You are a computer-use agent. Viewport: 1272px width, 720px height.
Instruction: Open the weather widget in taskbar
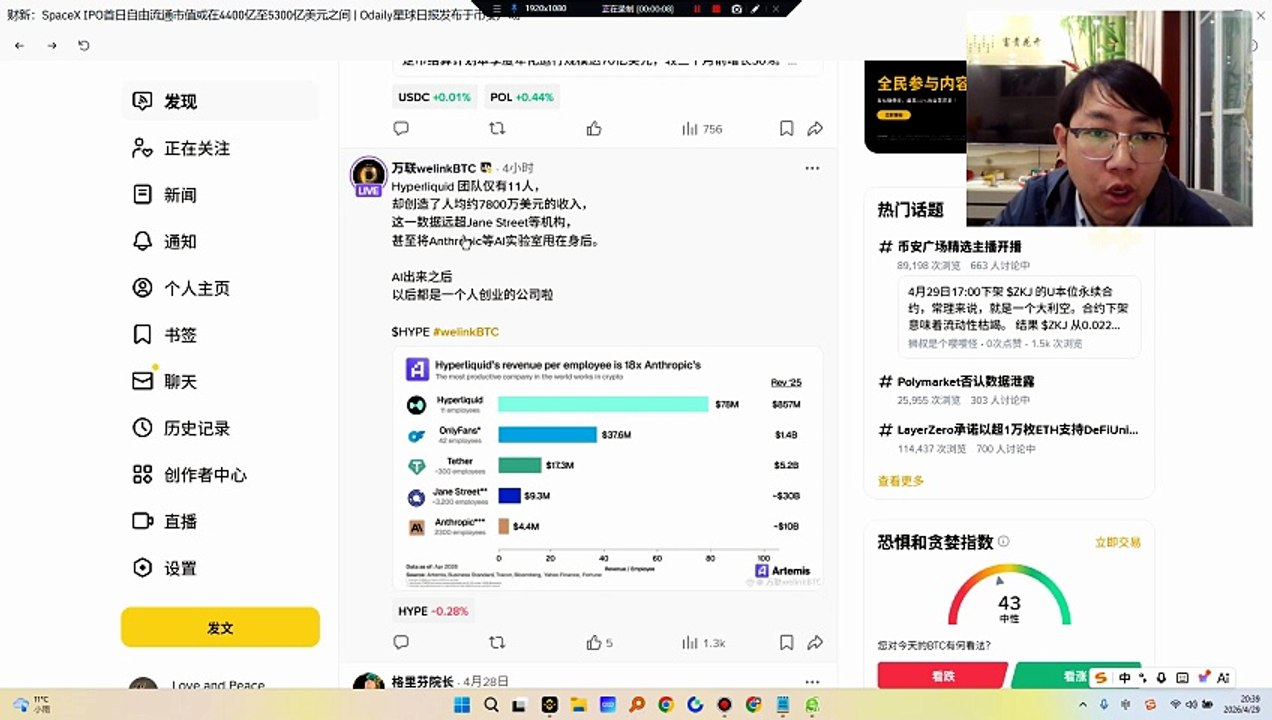click(x=30, y=704)
